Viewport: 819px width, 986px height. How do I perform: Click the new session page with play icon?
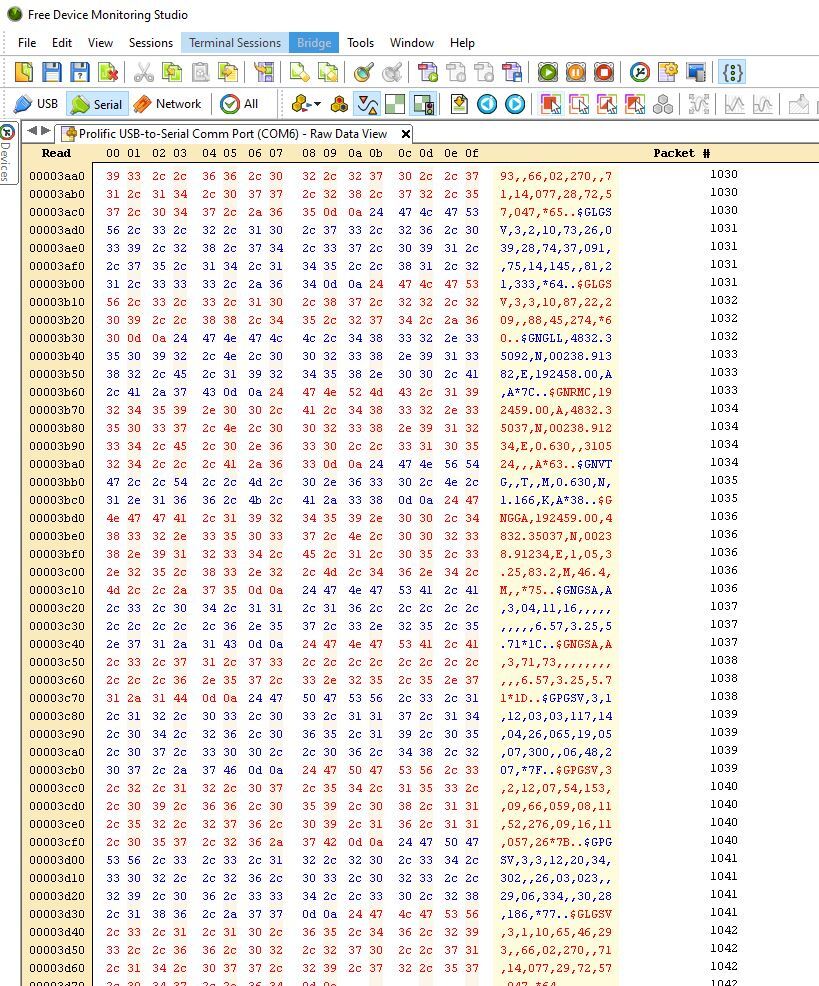point(428,72)
